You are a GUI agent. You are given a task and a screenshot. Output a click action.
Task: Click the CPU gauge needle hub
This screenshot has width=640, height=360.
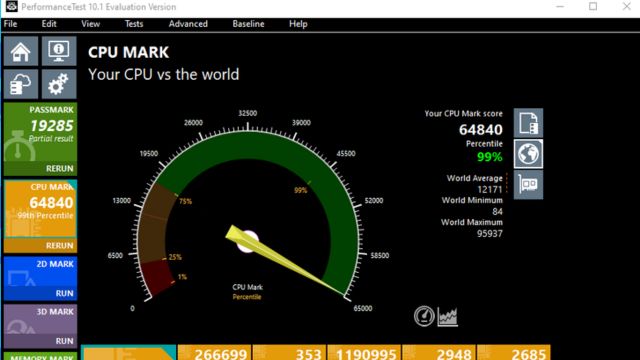247,241
